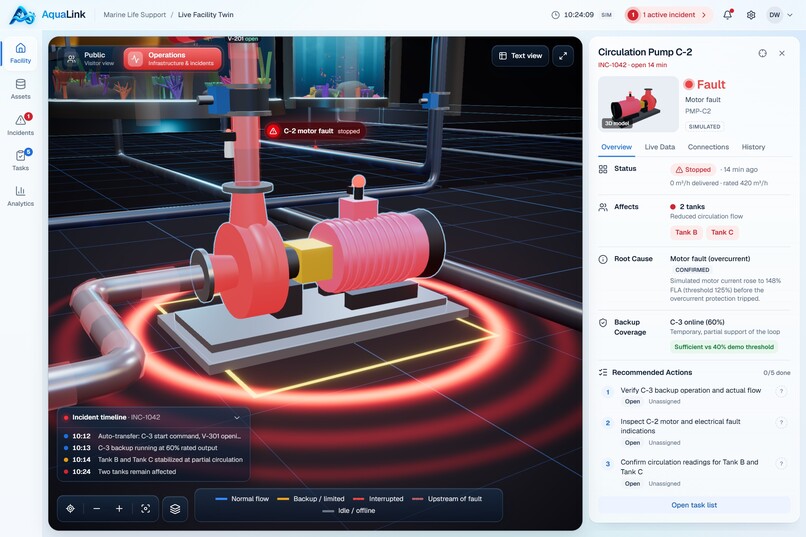Open the Tank B tag
The image size is (806, 537).
(x=686, y=232)
